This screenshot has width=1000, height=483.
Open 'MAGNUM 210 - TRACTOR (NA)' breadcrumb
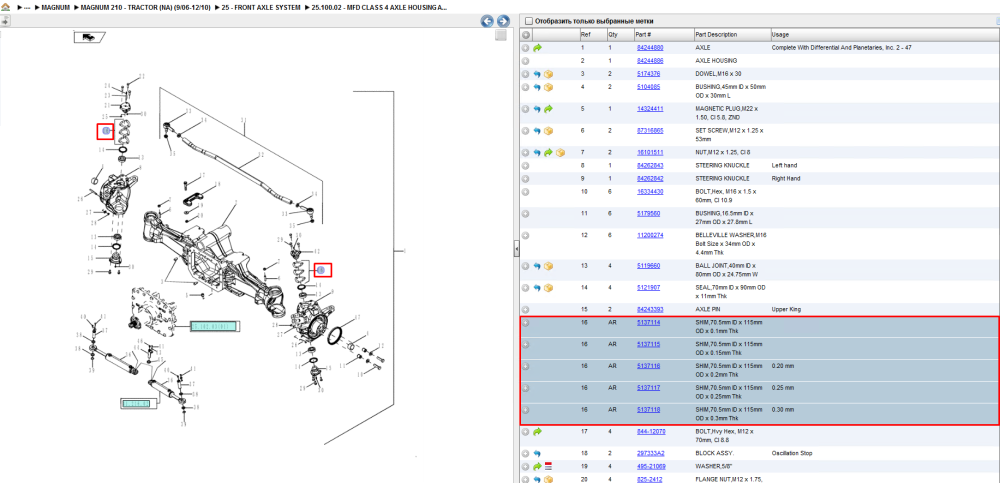tap(145, 8)
